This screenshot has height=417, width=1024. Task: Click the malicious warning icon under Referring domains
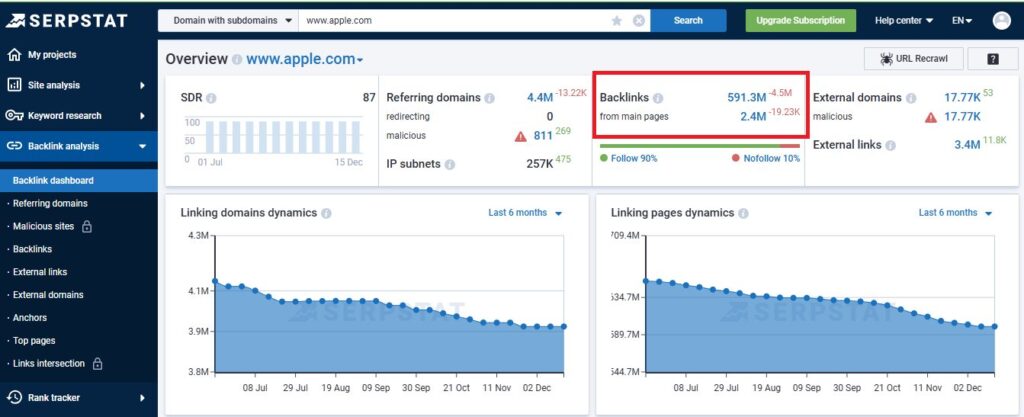coord(520,136)
